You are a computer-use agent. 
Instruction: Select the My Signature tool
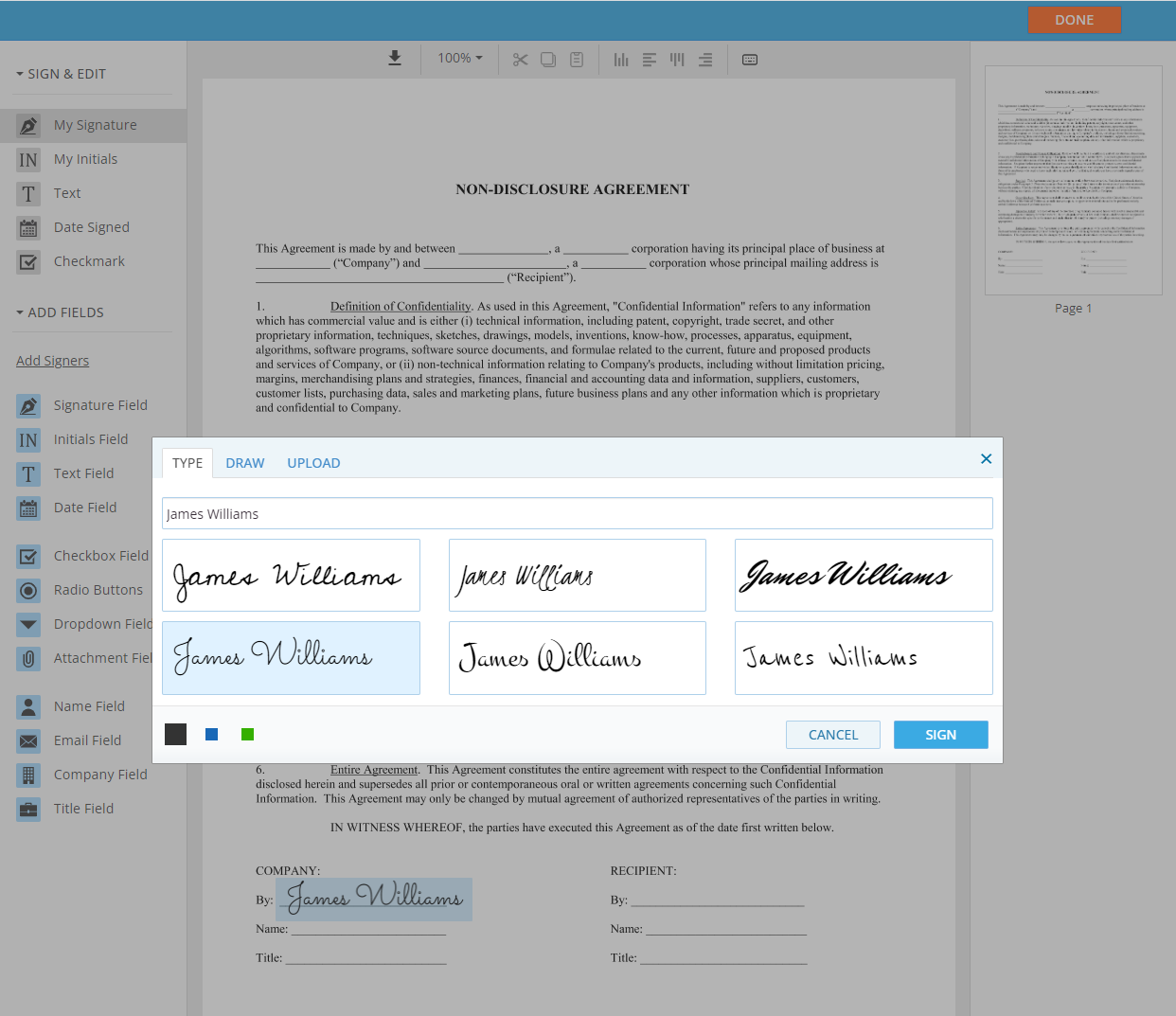pyautogui.click(x=97, y=125)
